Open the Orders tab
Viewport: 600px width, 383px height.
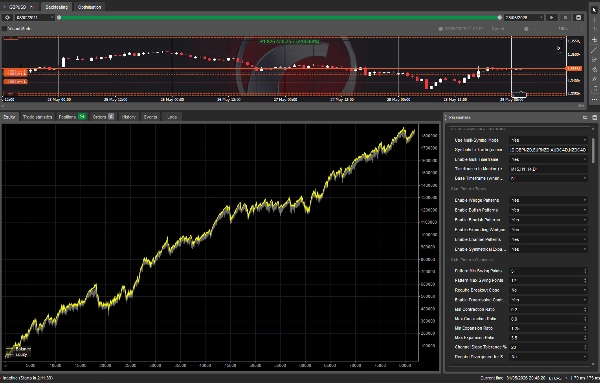tap(103, 117)
